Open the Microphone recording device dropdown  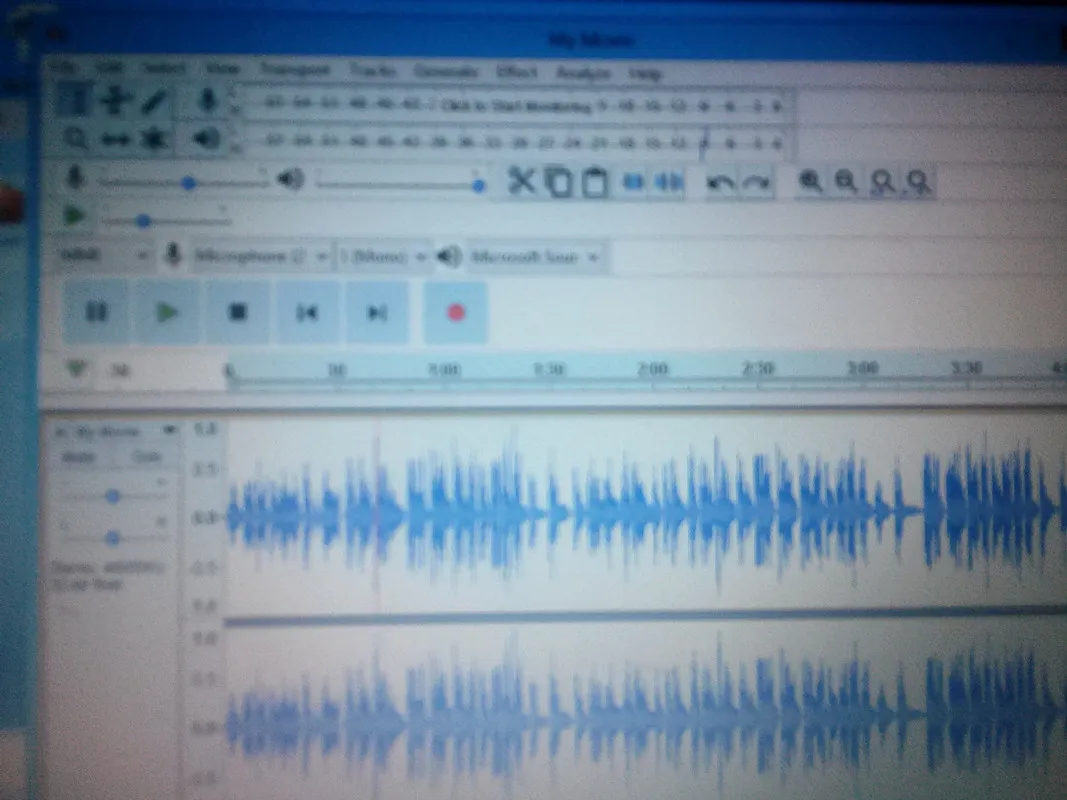[260, 256]
